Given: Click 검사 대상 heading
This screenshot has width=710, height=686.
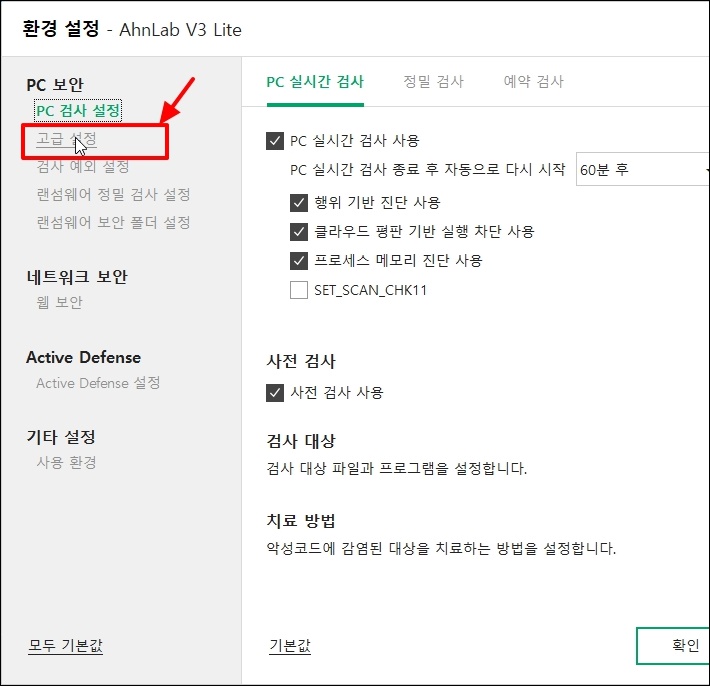Looking at the screenshot, I should coord(301,441).
